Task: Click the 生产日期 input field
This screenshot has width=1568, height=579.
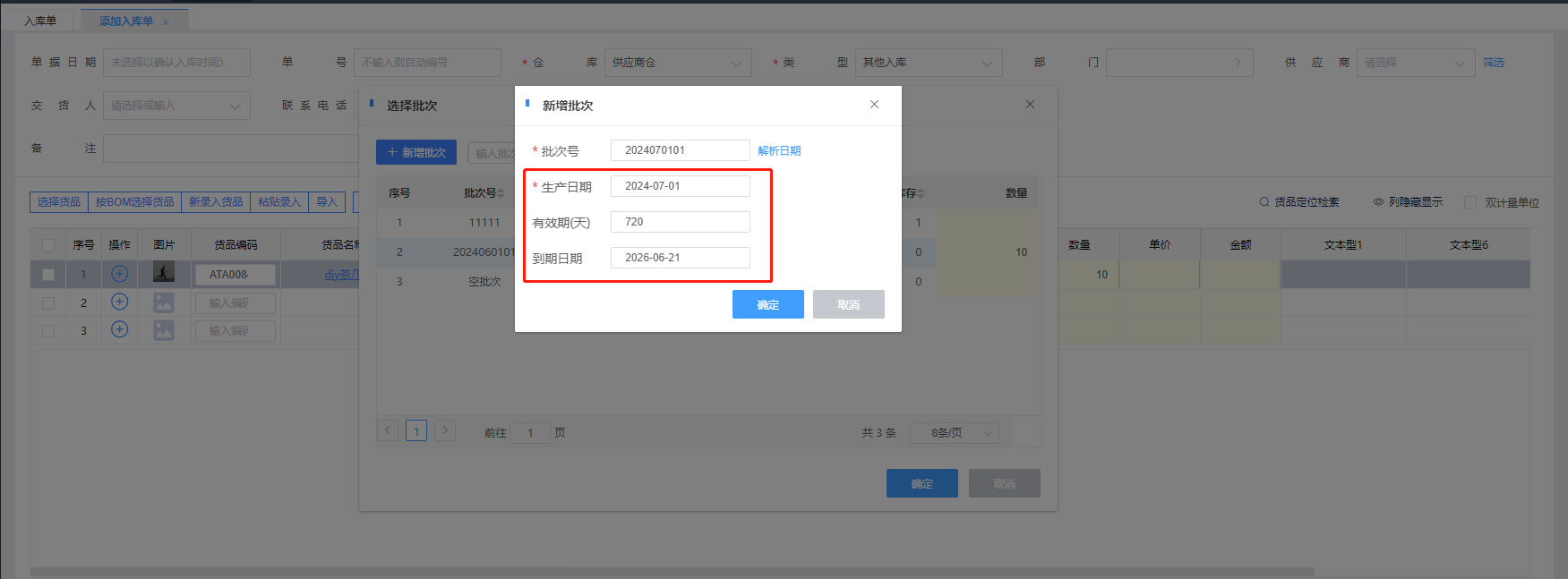Action: [x=681, y=186]
